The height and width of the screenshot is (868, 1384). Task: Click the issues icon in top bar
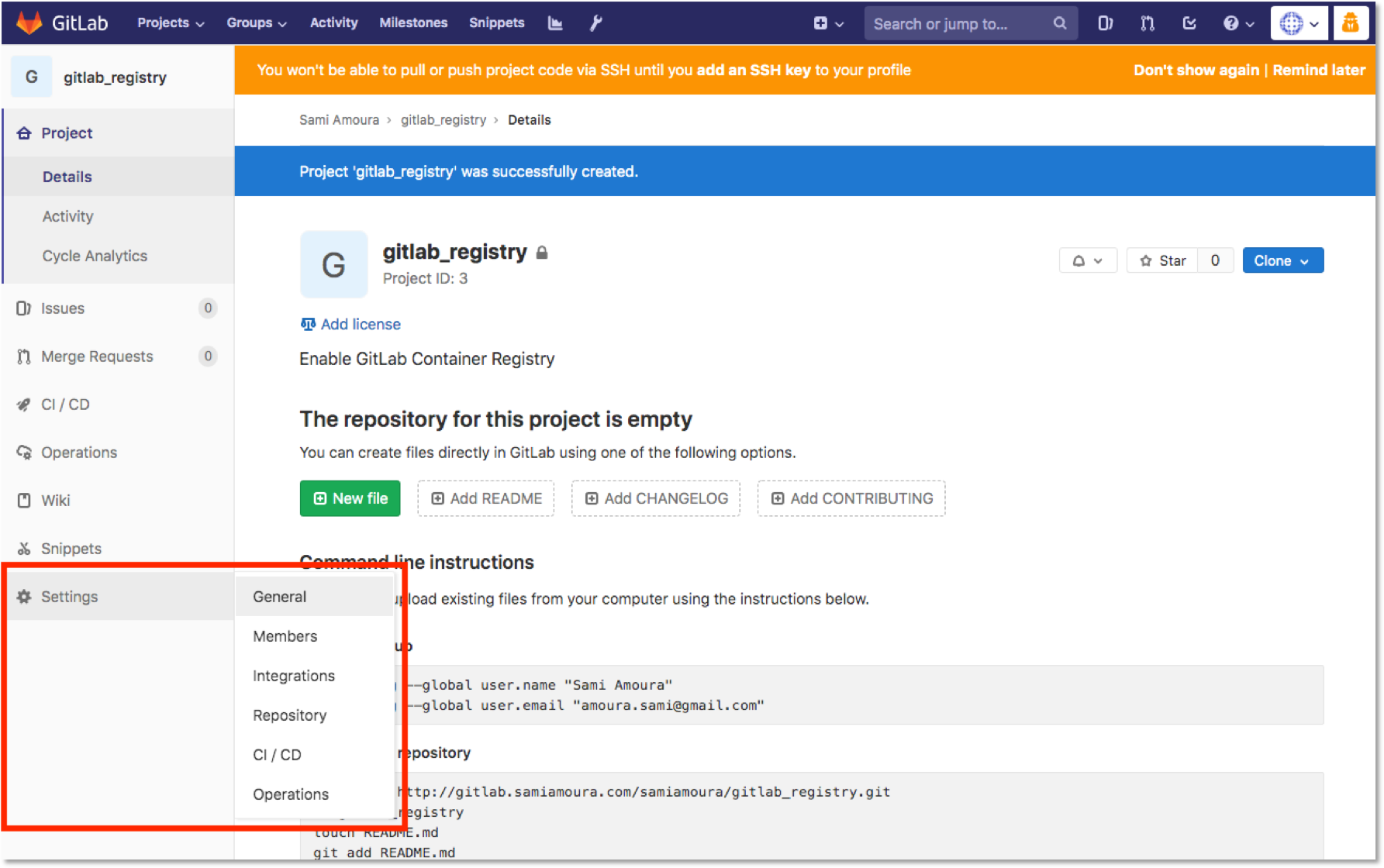pos(1105,22)
